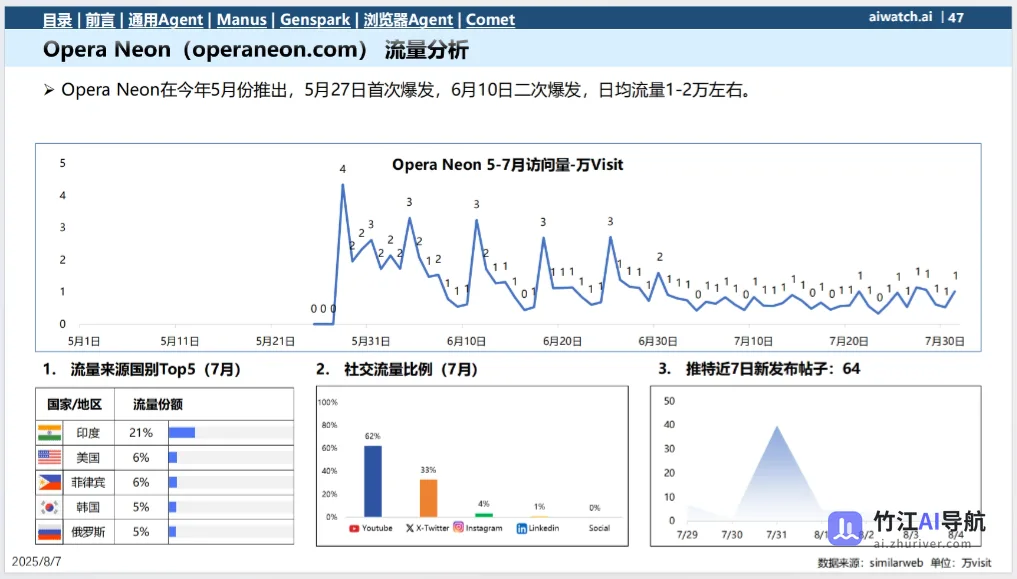The image size is (1017, 579).
Task: Select the slide title Opera Neon 流量分析
Action: [x=256, y=49]
